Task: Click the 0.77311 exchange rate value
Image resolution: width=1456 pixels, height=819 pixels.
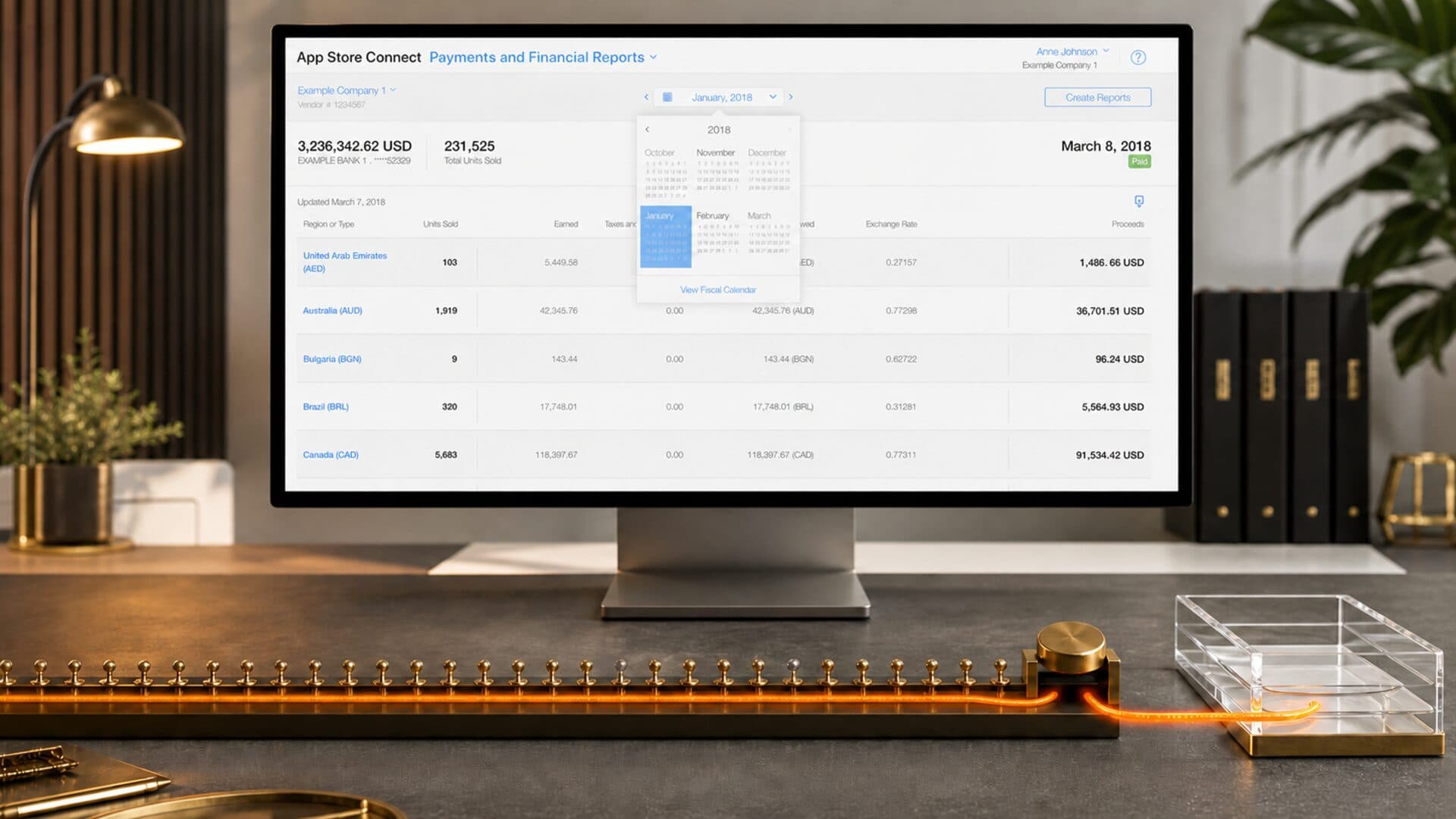Action: 901,455
